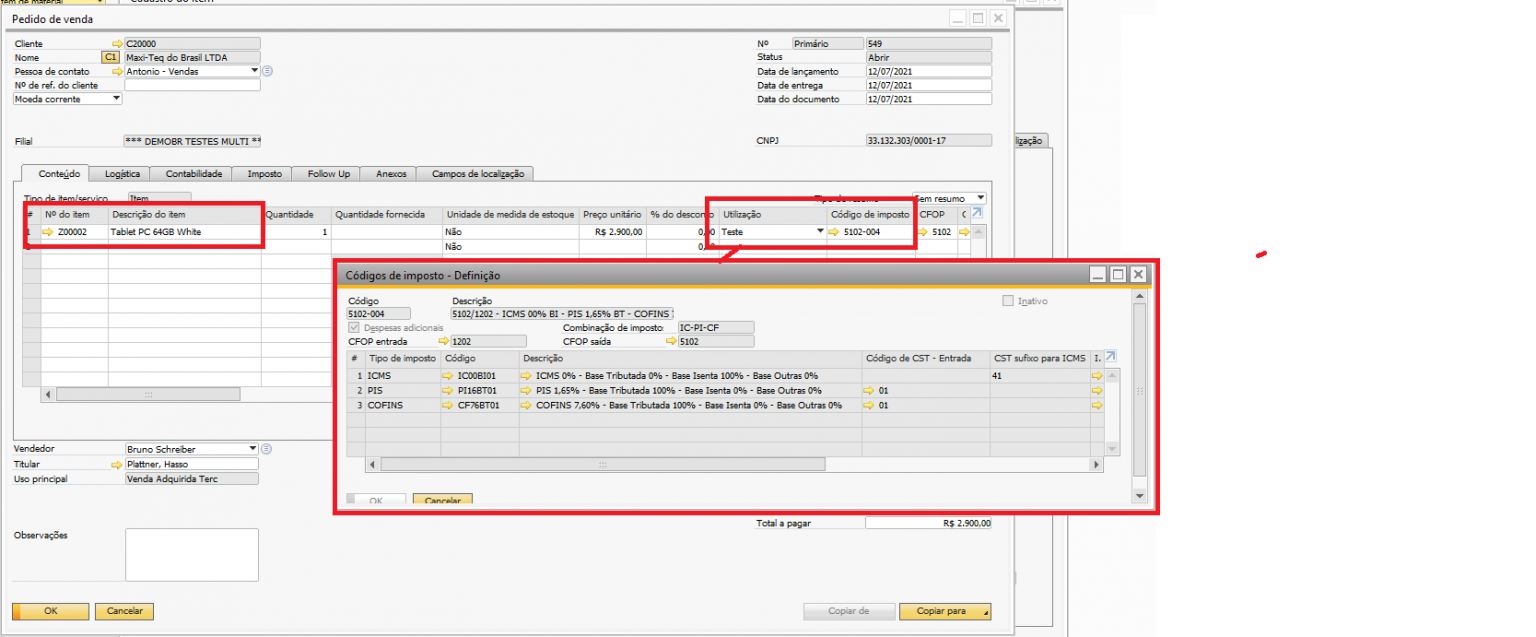Toggle the Despesas adicionais checkbox
1536x637 pixels.
coord(354,328)
